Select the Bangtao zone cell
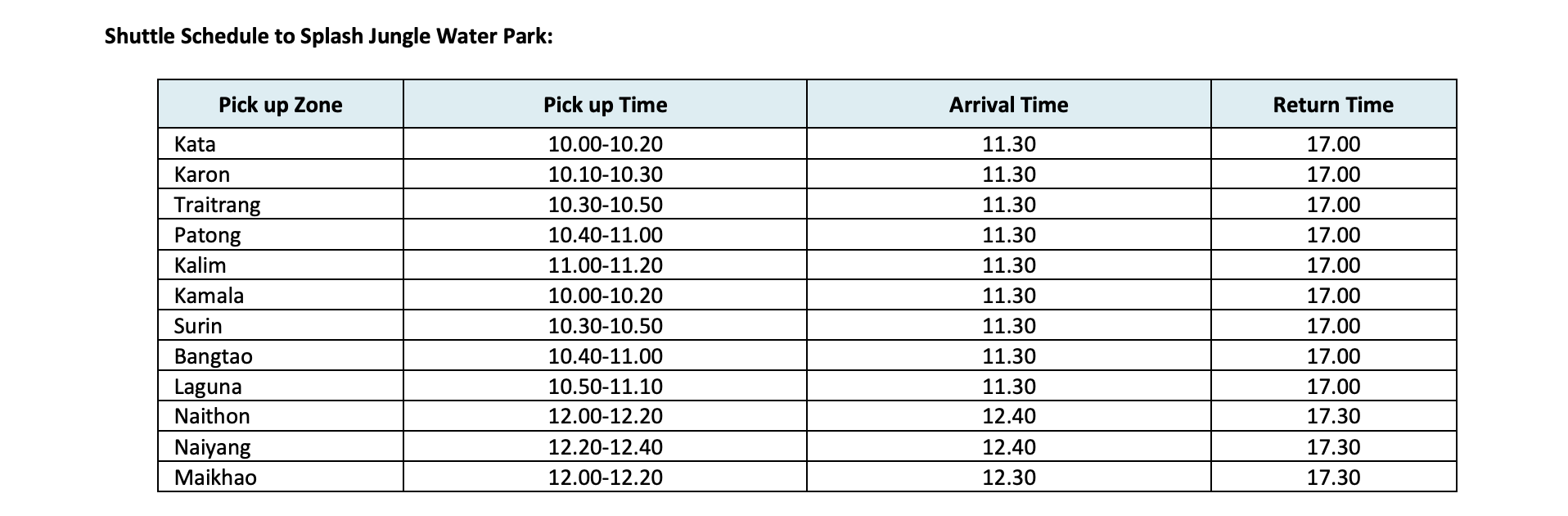The image size is (1568, 516). click(214, 356)
